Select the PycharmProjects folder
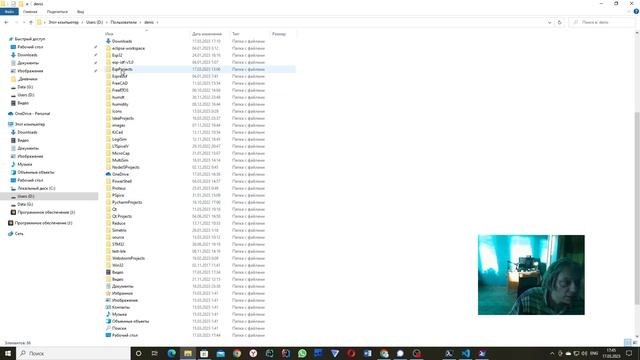 (x=127, y=202)
